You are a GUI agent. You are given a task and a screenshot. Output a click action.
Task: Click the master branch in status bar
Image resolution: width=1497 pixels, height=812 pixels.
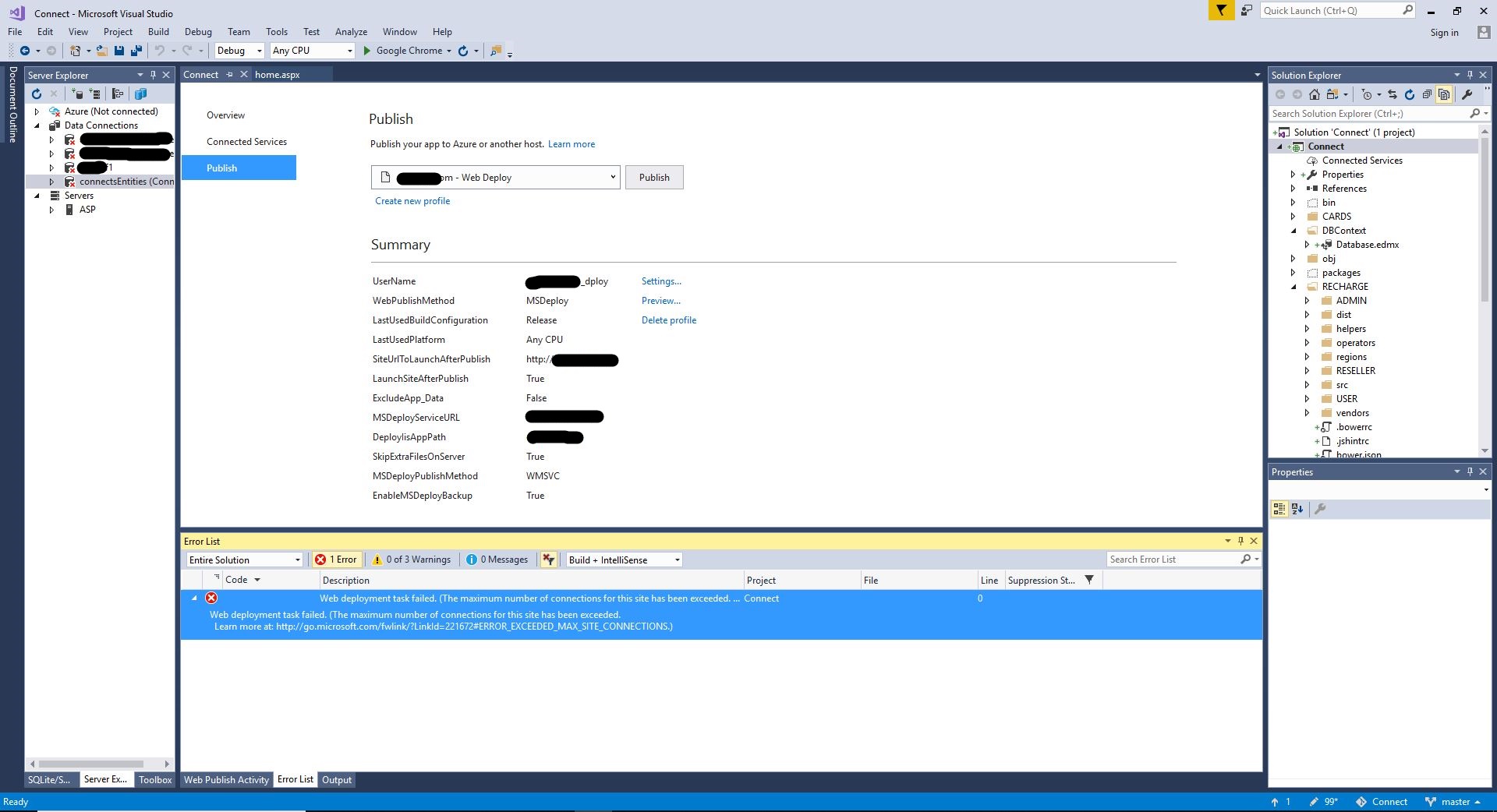click(1453, 802)
